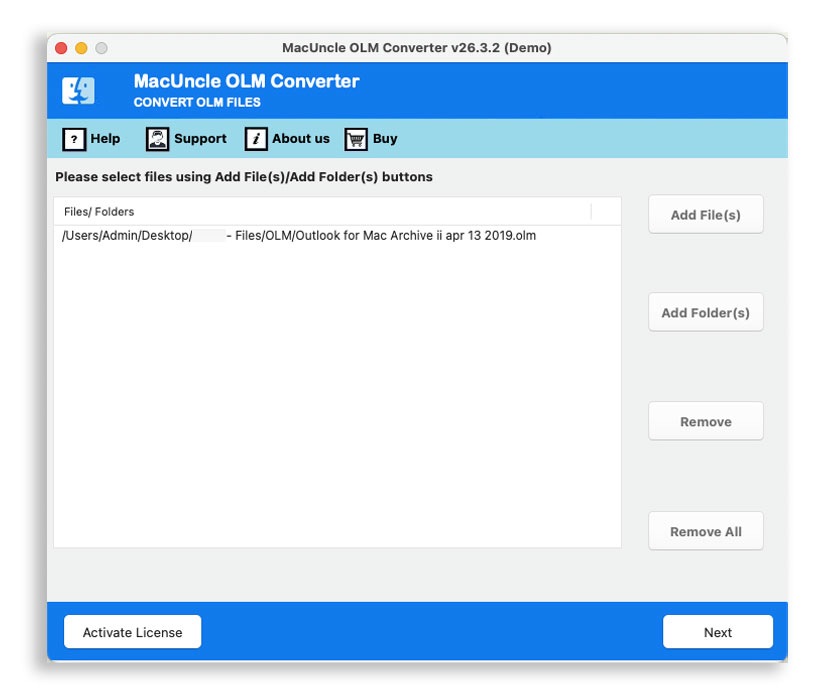Open the Buy toolbar label

click(x=385, y=139)
